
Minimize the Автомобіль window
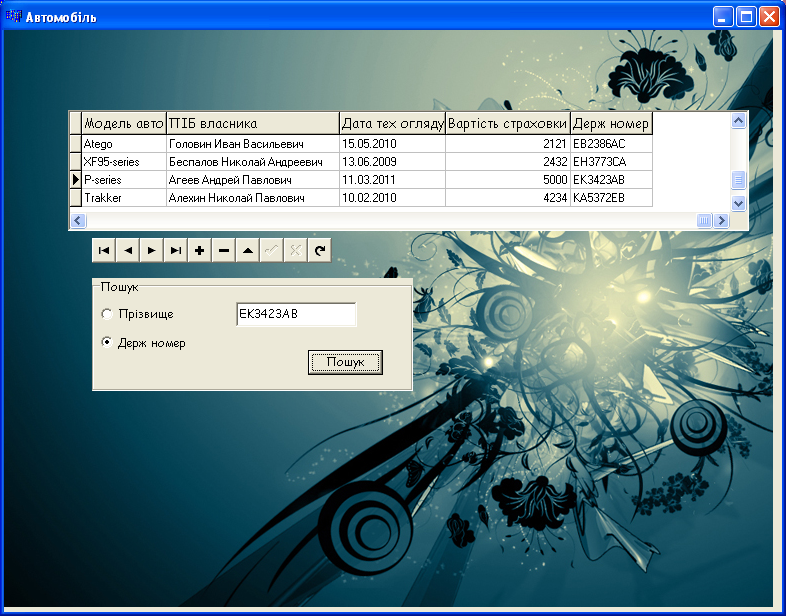(722, 17)
